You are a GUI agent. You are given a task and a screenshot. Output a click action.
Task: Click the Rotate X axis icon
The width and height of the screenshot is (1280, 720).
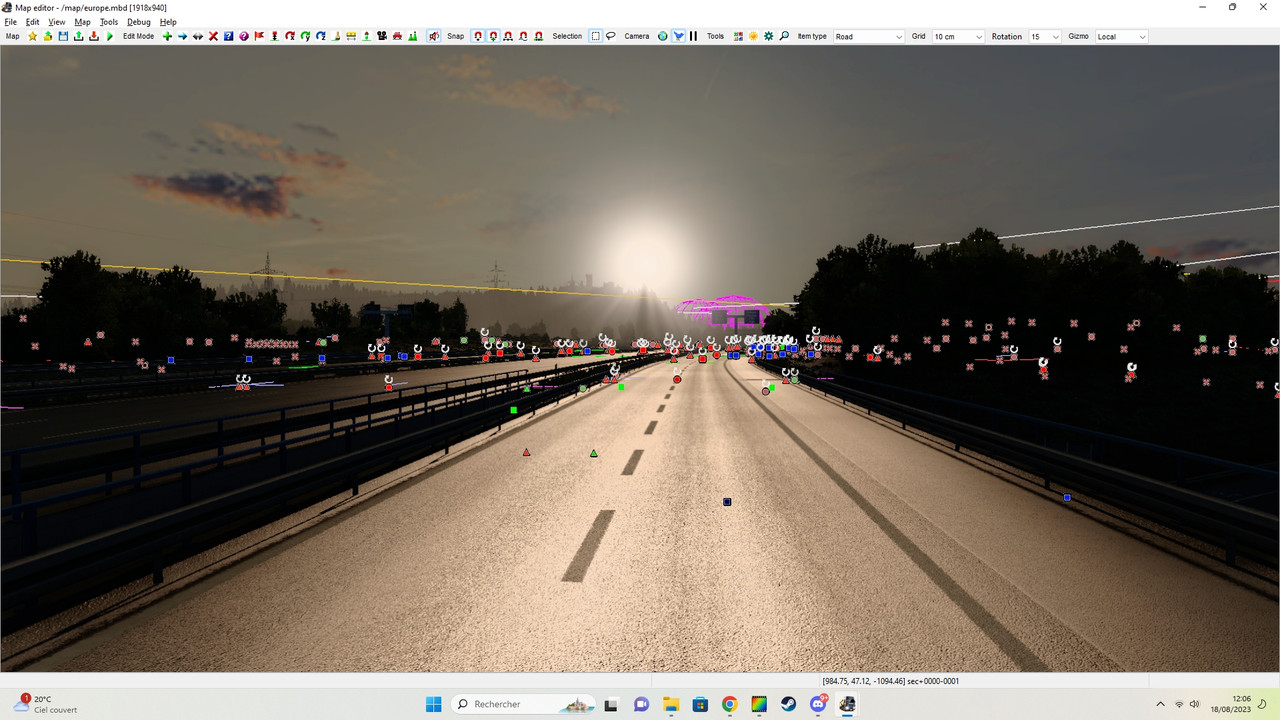(290, 36)
